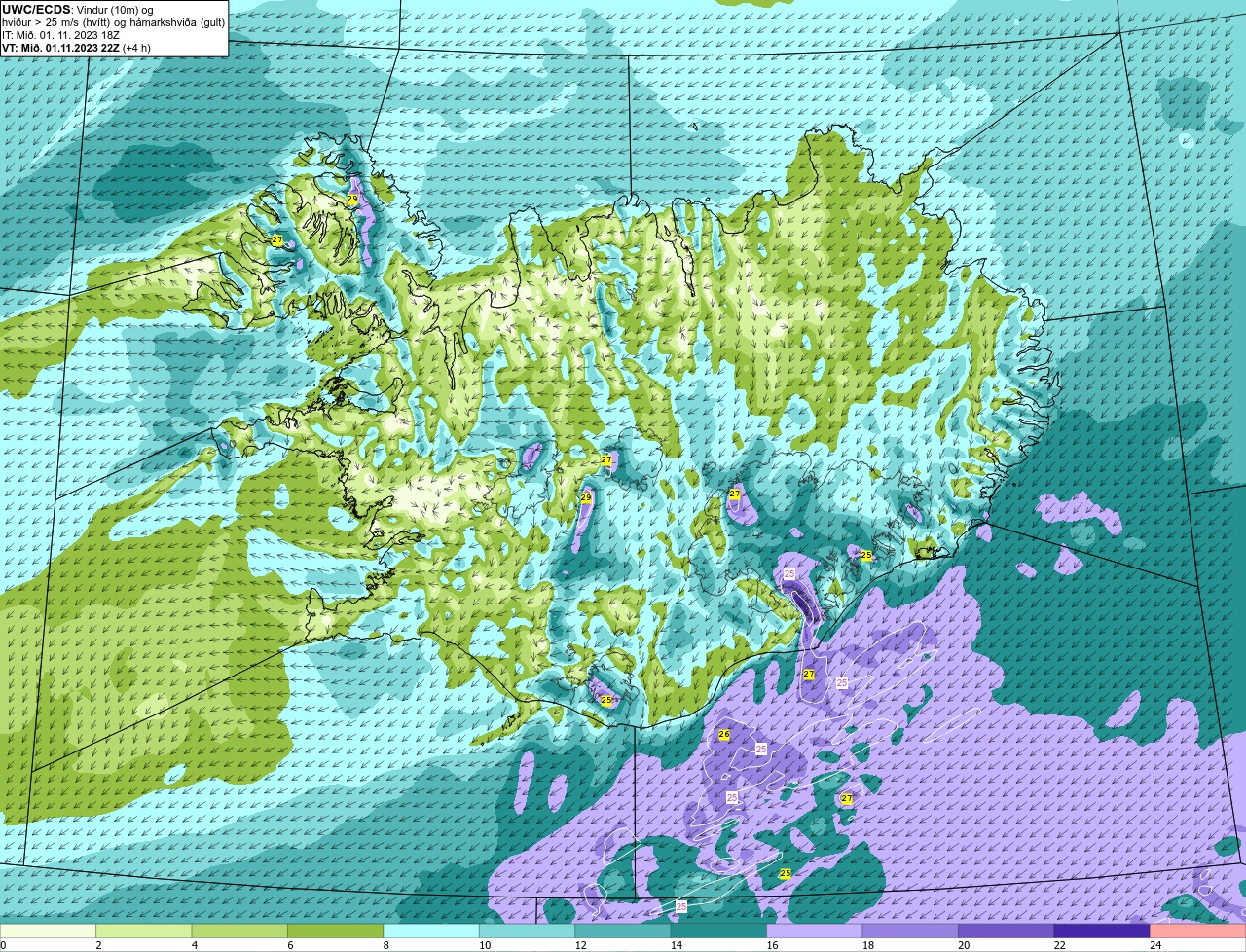Click the medium purple legend swatch between 18 and 20
The width and height of the screenshot is (1246, 952).
pyautogui.click(x=910, y=932)
